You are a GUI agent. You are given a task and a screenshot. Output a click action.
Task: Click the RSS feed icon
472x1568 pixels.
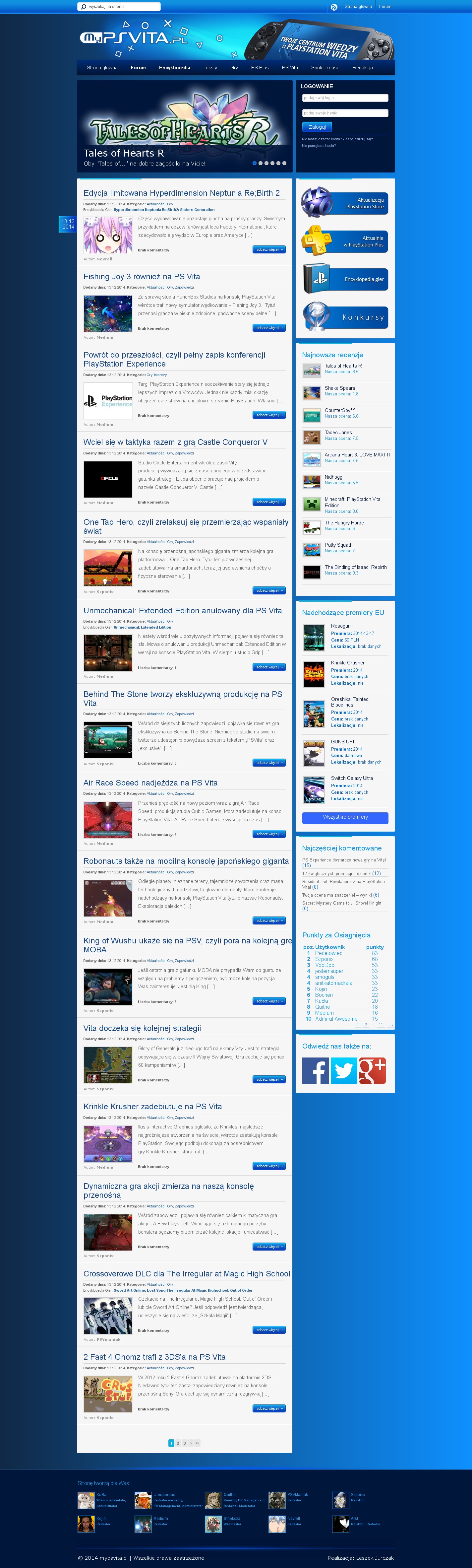point(334,7)
